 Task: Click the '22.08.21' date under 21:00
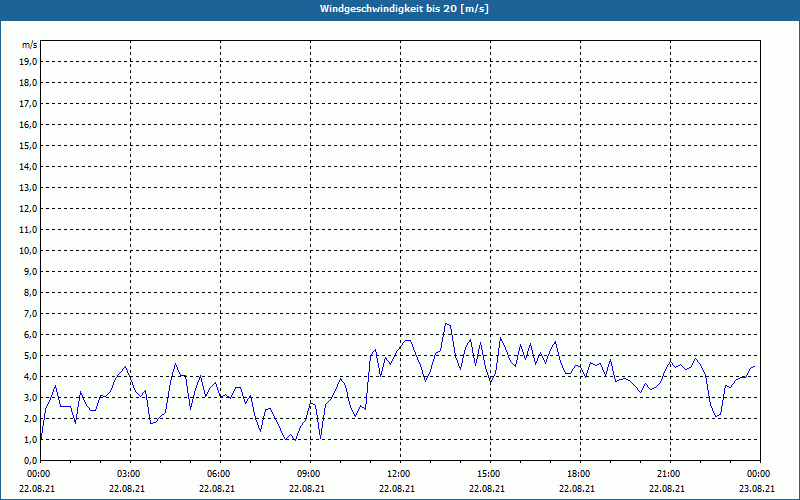667,489
